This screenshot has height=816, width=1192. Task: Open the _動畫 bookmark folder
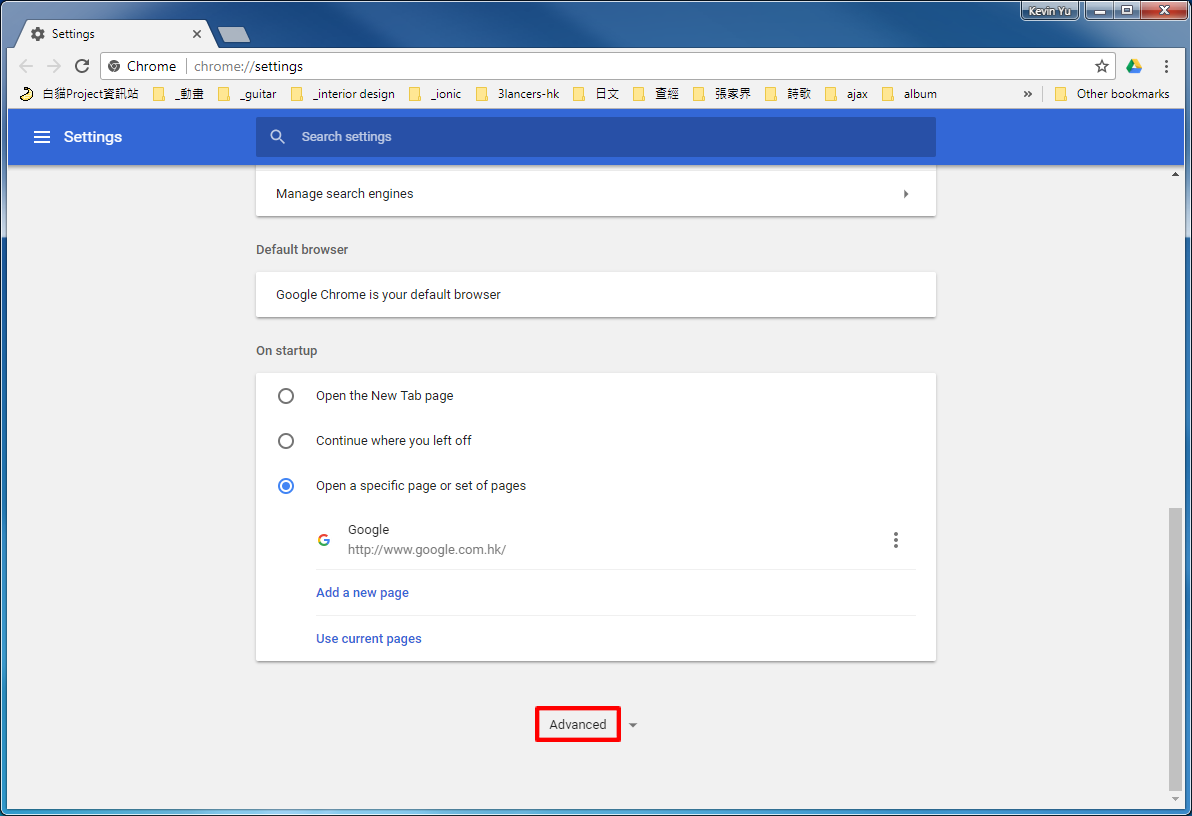(x=179, y=94)
